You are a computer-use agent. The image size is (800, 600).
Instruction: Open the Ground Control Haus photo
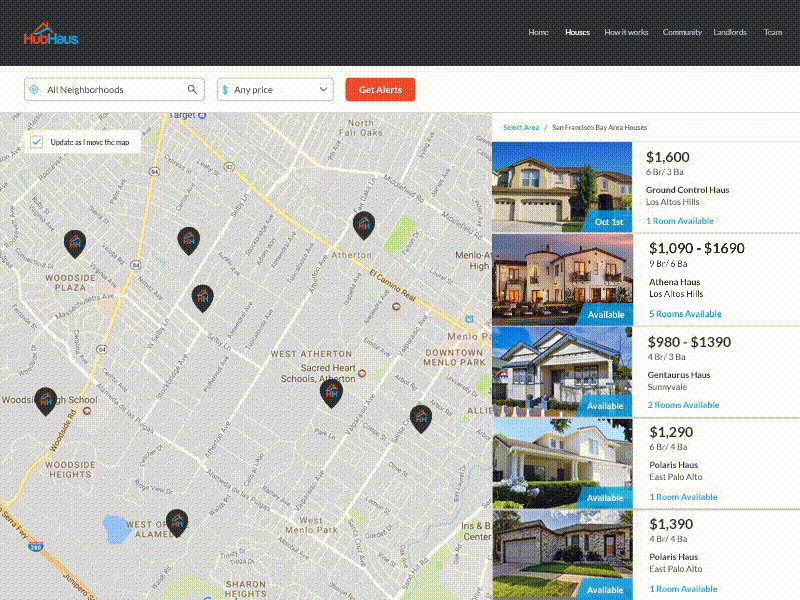tap(562, 187)
